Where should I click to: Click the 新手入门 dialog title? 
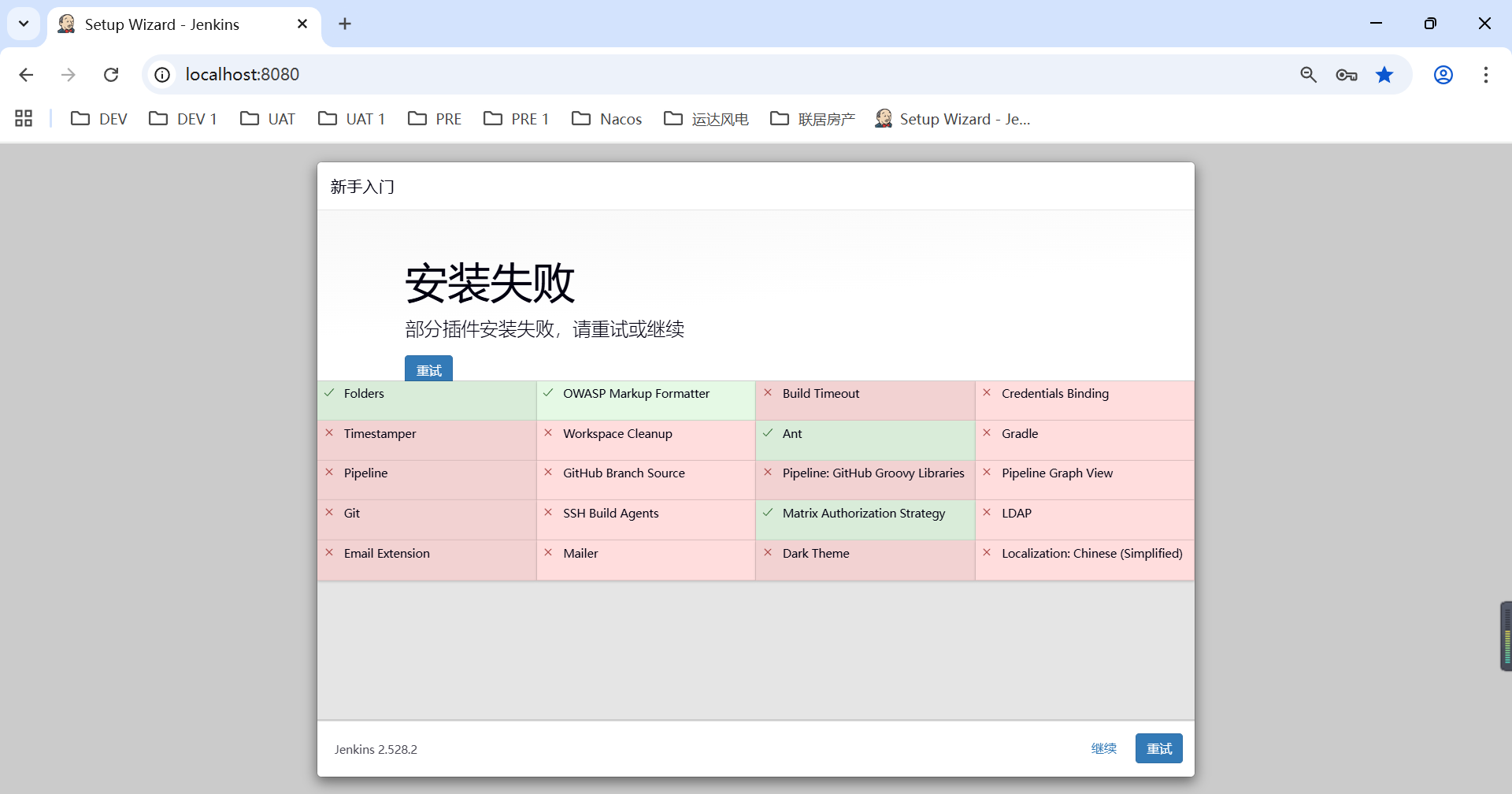(362, 187)
